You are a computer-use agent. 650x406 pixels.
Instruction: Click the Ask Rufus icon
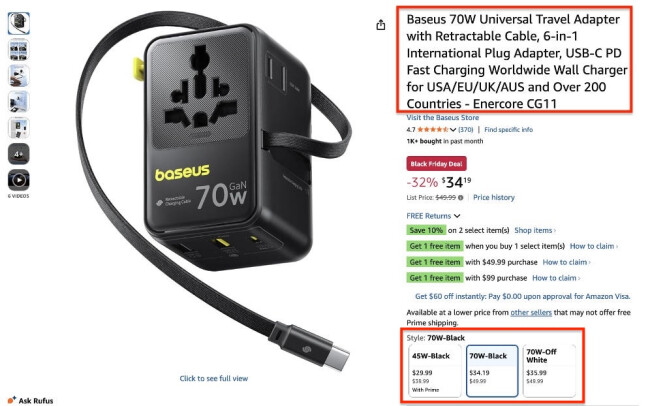click(x=12, y=400)
